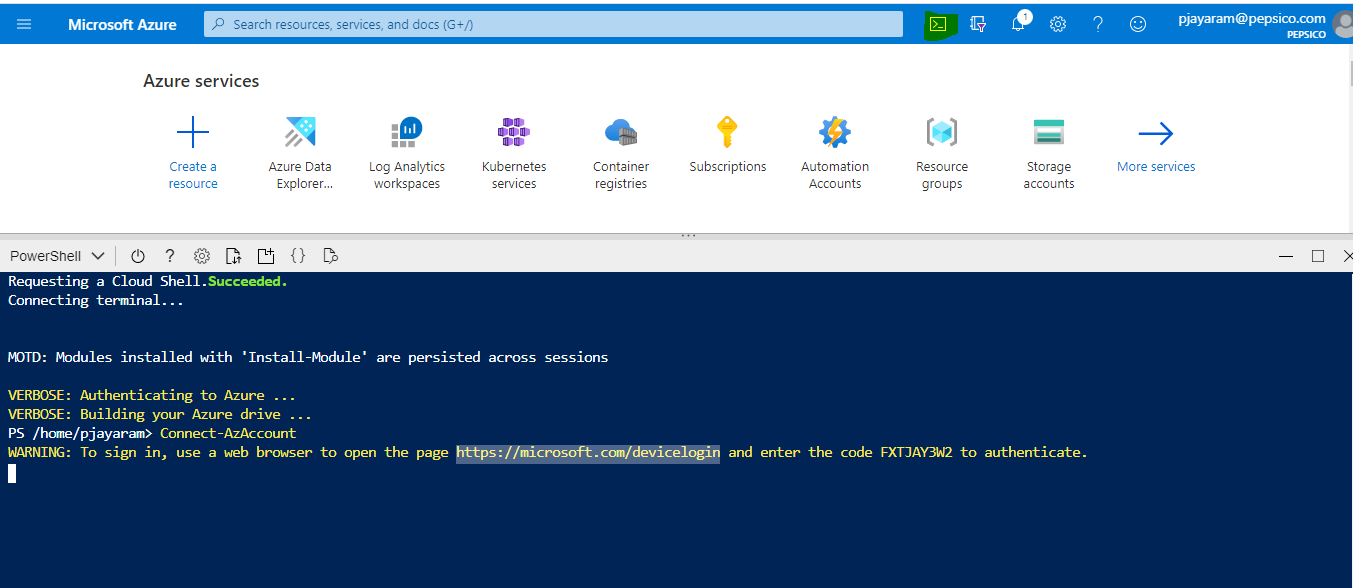The image size is (1353, 588).
Task: Click the More services arrow icon
Action: 1156,133
